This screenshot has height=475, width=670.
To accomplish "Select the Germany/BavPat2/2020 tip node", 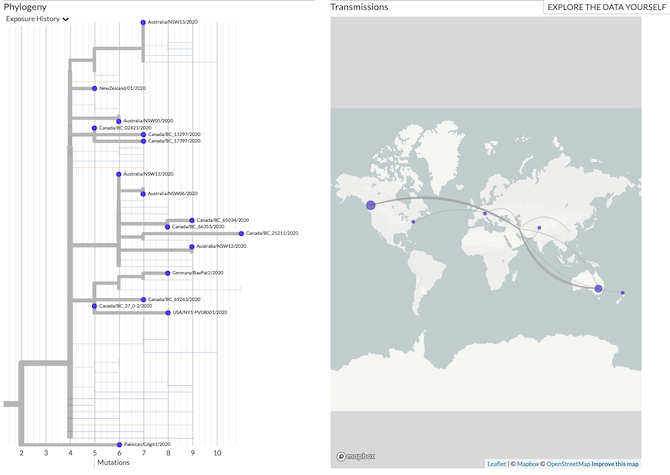I will (167, 272).
